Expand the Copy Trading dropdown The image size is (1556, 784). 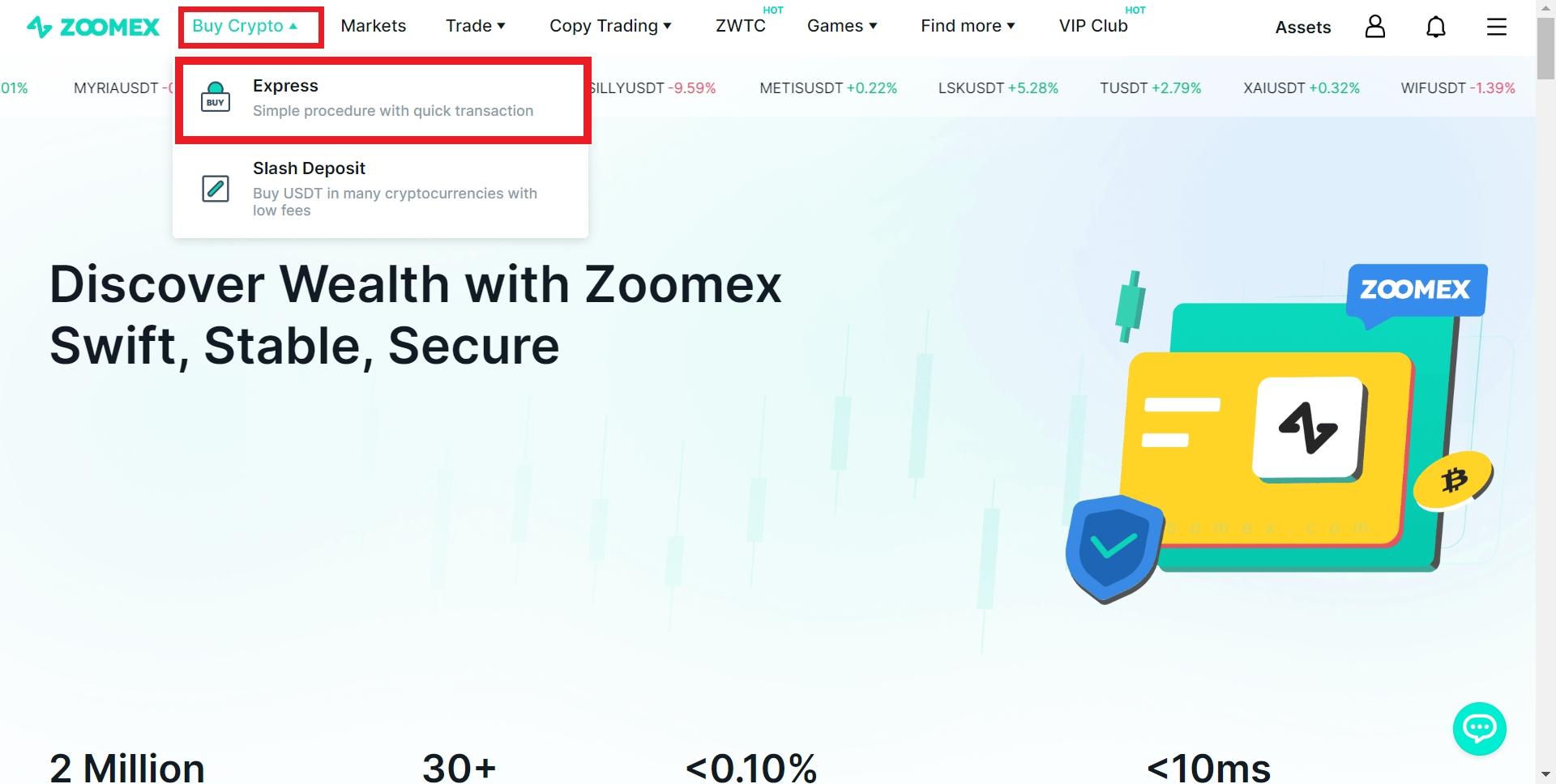[x=610, y=26]
